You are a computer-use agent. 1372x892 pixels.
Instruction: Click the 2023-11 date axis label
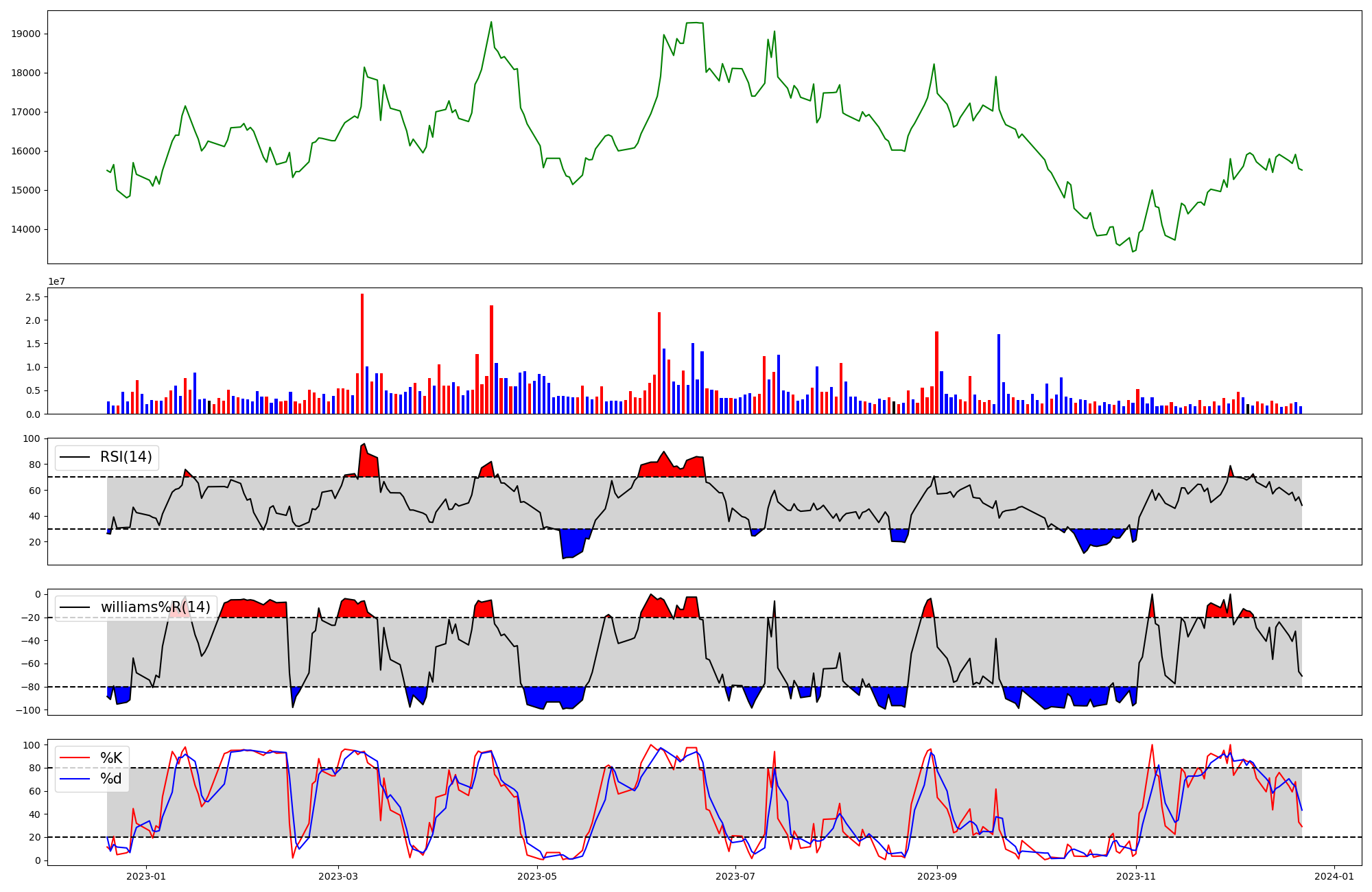(x=1136, y=876)
